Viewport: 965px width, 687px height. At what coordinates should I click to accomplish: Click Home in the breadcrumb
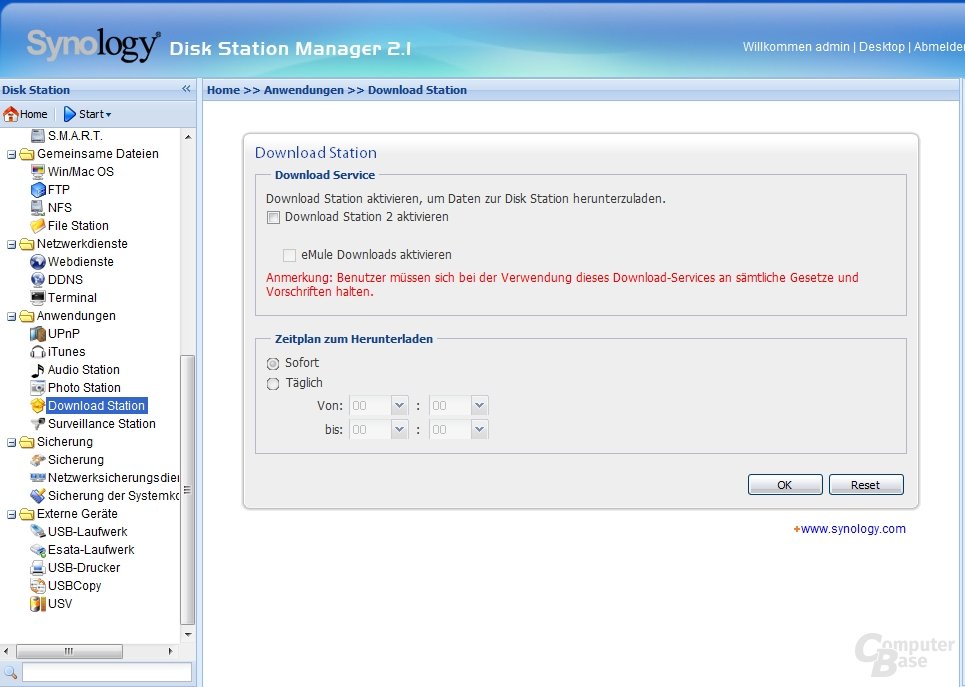click(223, 90)
